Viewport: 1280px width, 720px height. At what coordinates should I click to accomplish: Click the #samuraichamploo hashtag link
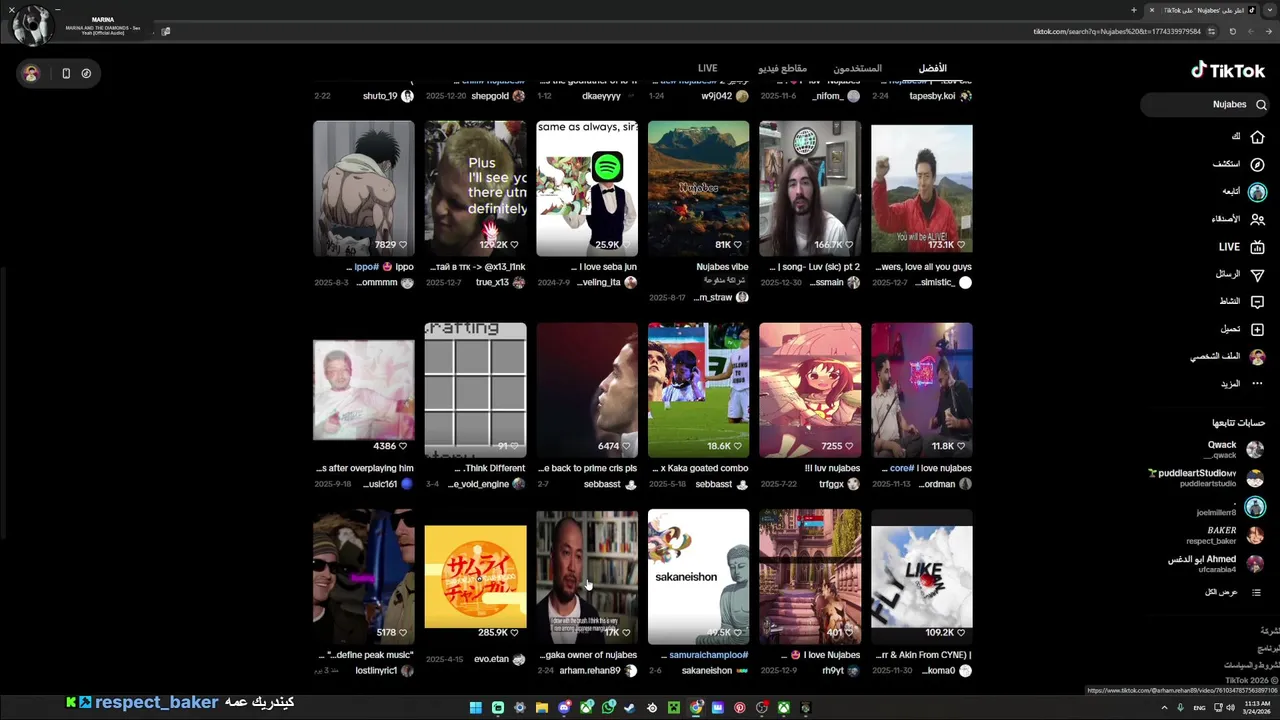point(708,655)
